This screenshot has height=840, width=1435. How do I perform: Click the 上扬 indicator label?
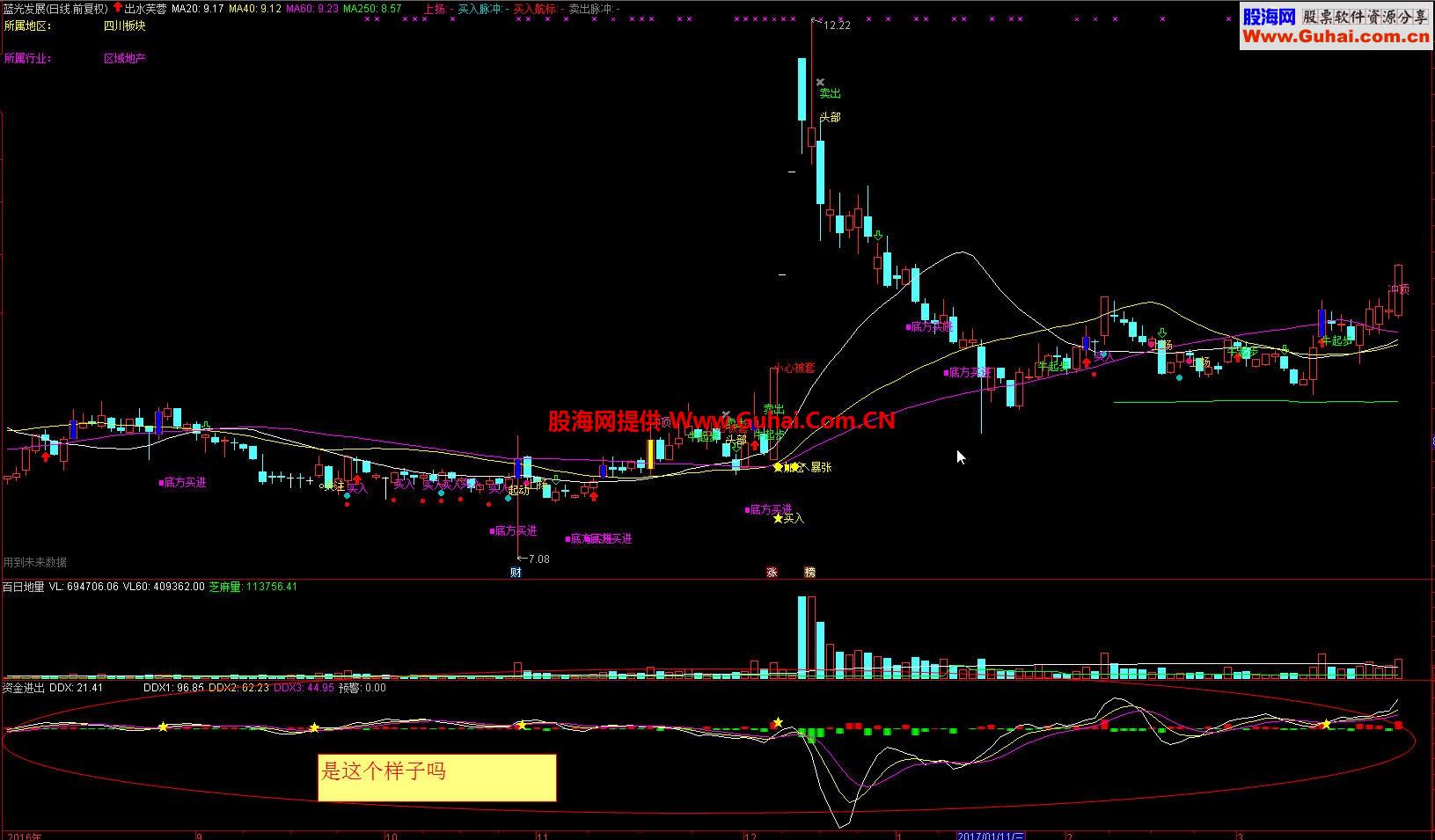pyautogui.click(x=435, y=8)
